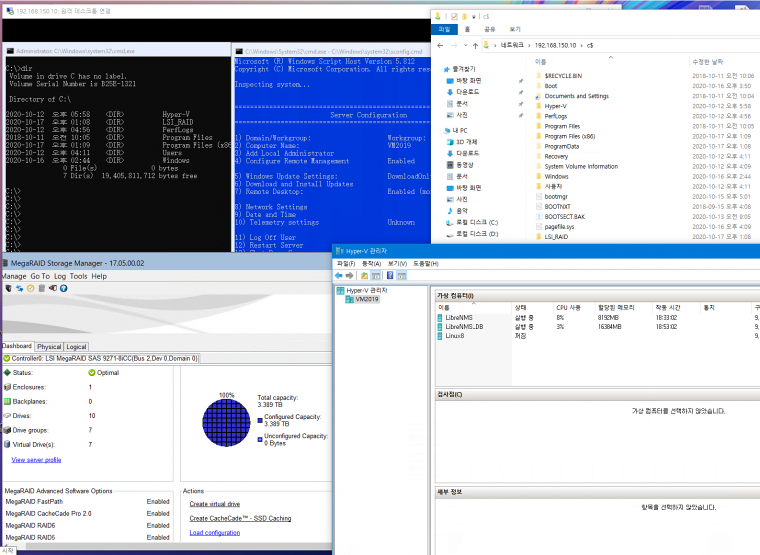Click the 즐겨찾기 quick access entry
This screenshot has width=760, height=555.
[x=464, y=69]
